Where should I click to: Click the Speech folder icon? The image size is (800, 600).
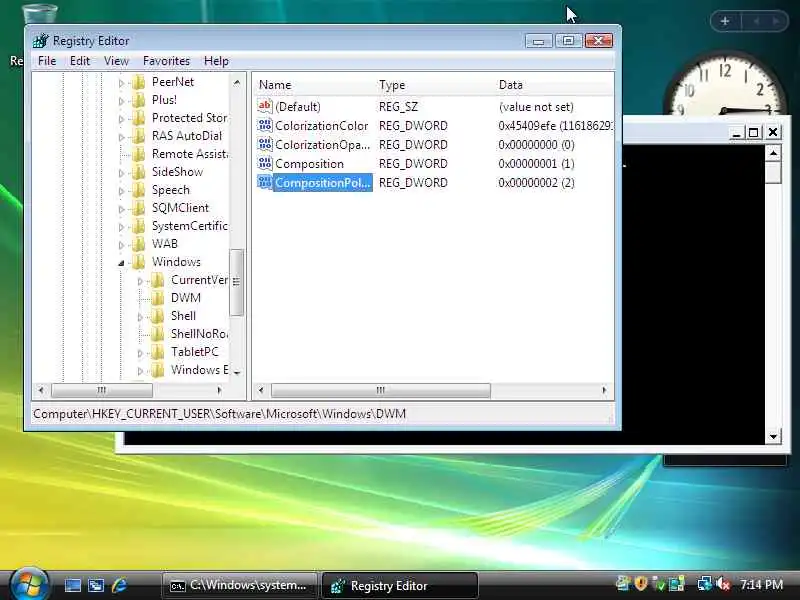[138, 190]
